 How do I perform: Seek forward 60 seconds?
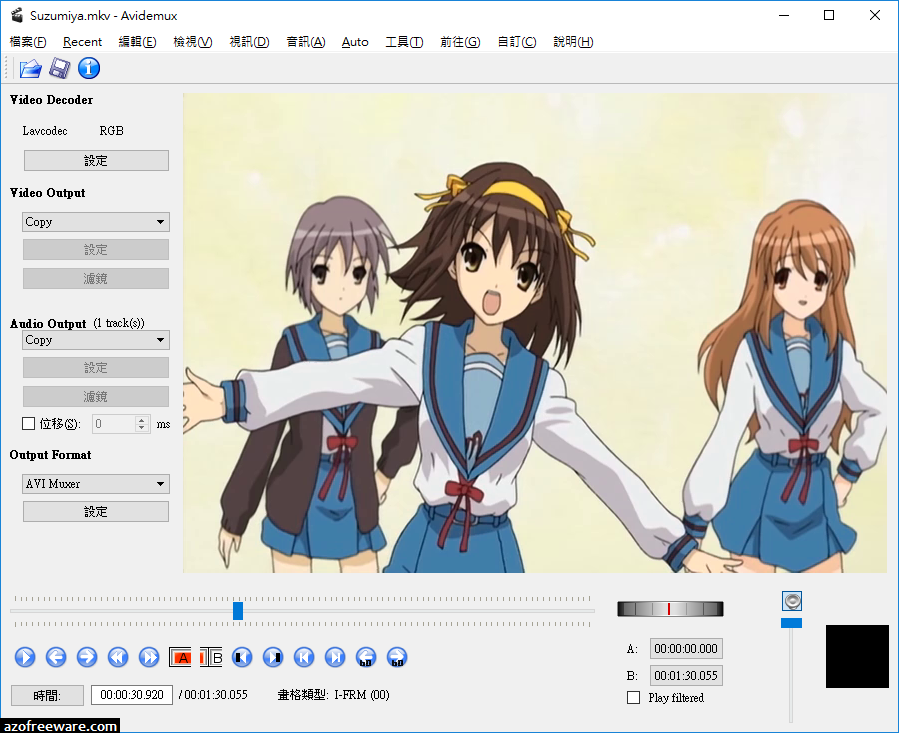tap(397, 657)
